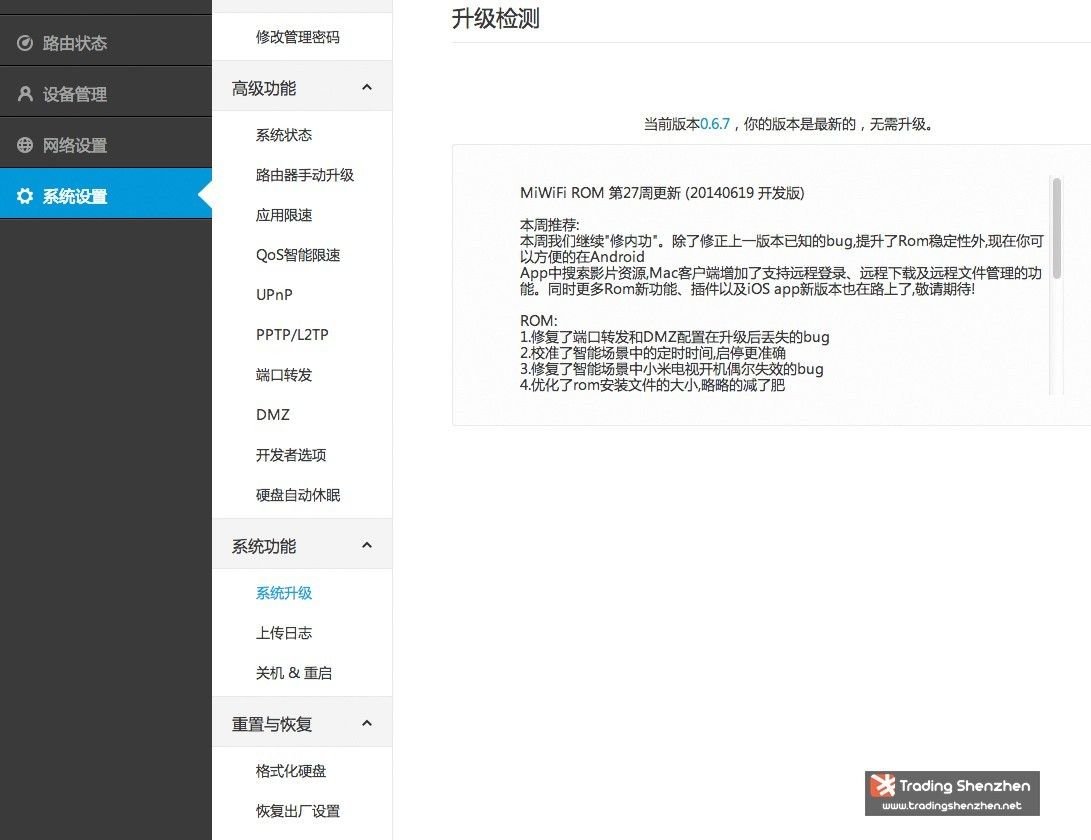Open the 上传日志 page
The image size is (1091, 840).
pos(284,633)
